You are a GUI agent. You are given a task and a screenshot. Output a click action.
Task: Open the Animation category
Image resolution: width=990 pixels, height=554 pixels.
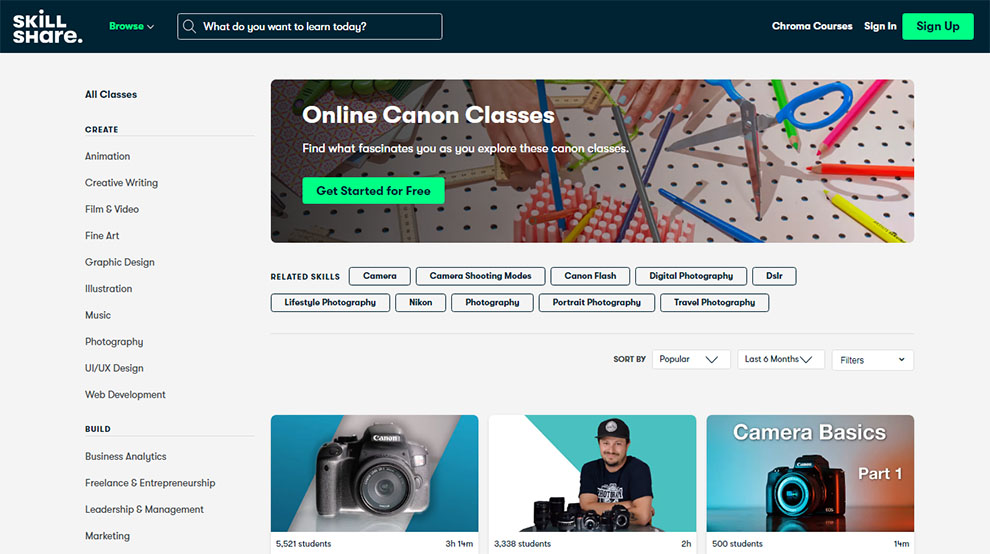(x=107, y=156)
